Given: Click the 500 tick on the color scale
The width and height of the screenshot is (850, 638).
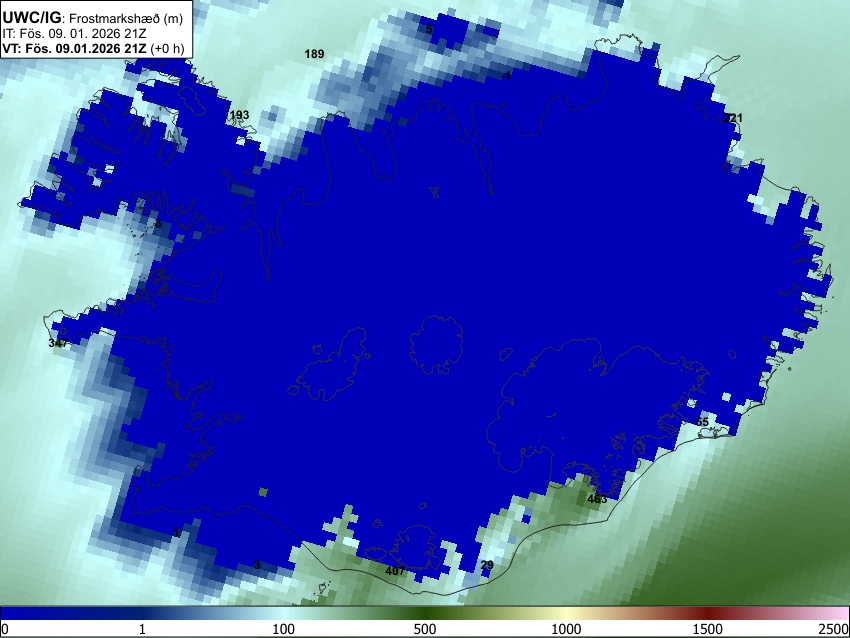Looking at the screenshot, I should tap(425, 629).
